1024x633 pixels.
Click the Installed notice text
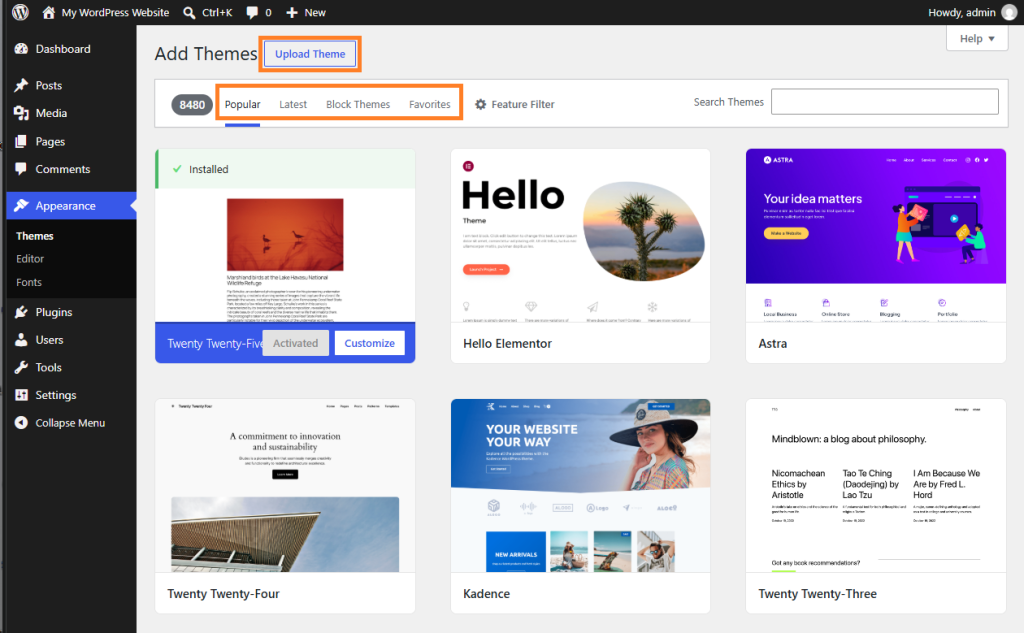click(x=208, y=169)
